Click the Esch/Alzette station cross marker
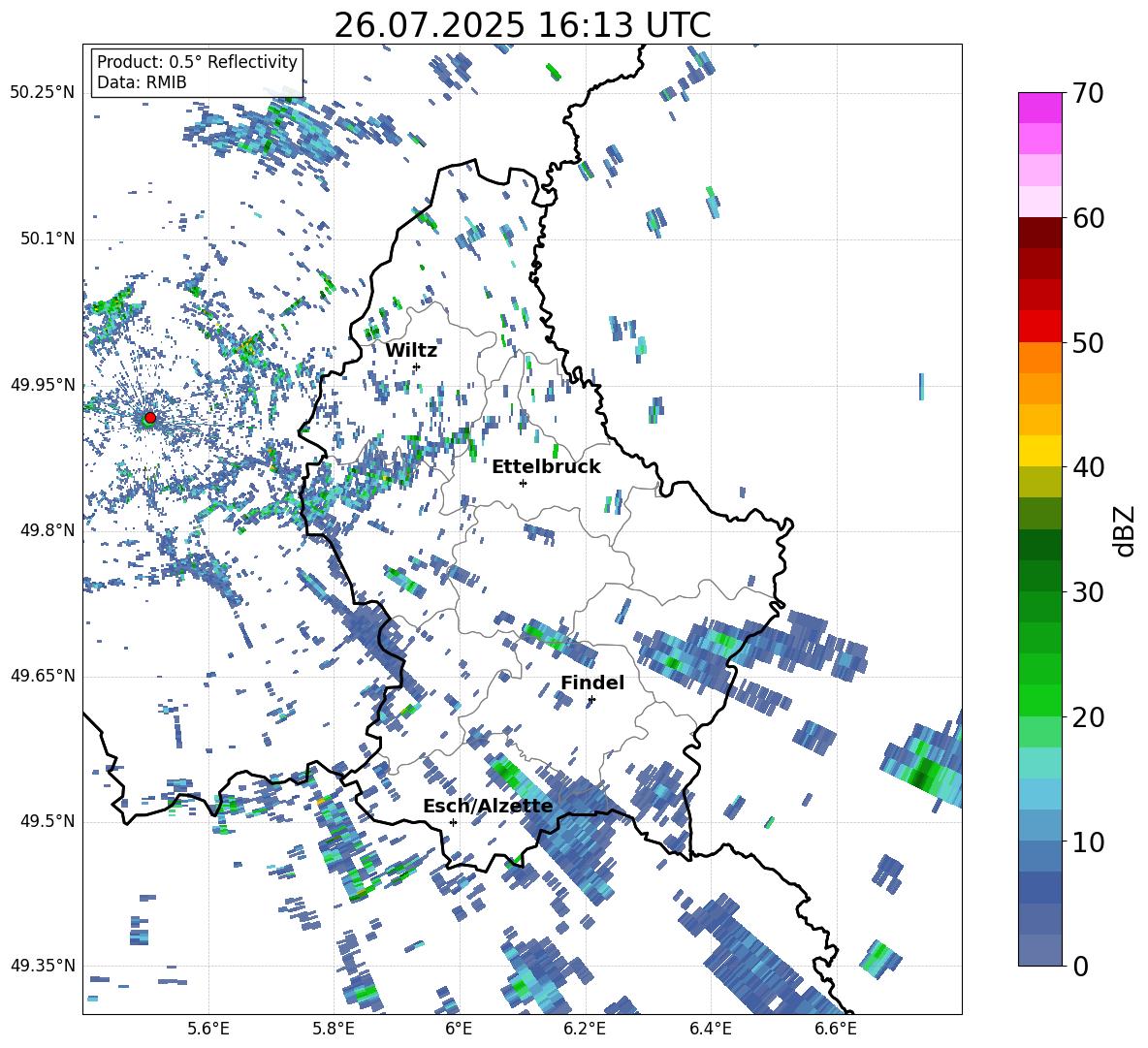Screen dimensions: 1148x1048 pyautogui.click(x=453, y=822)
